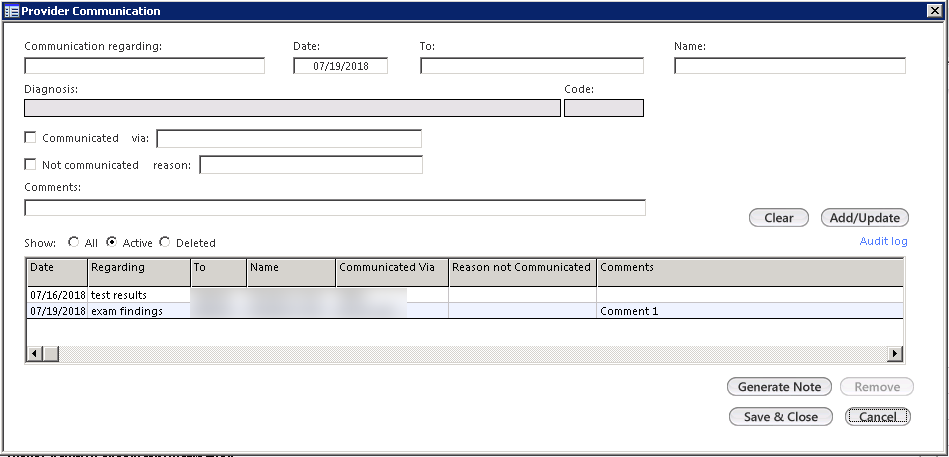This screenshot has width=949, height=457.
Task: Click the To column header in table
Action: (x=218, y=272)
